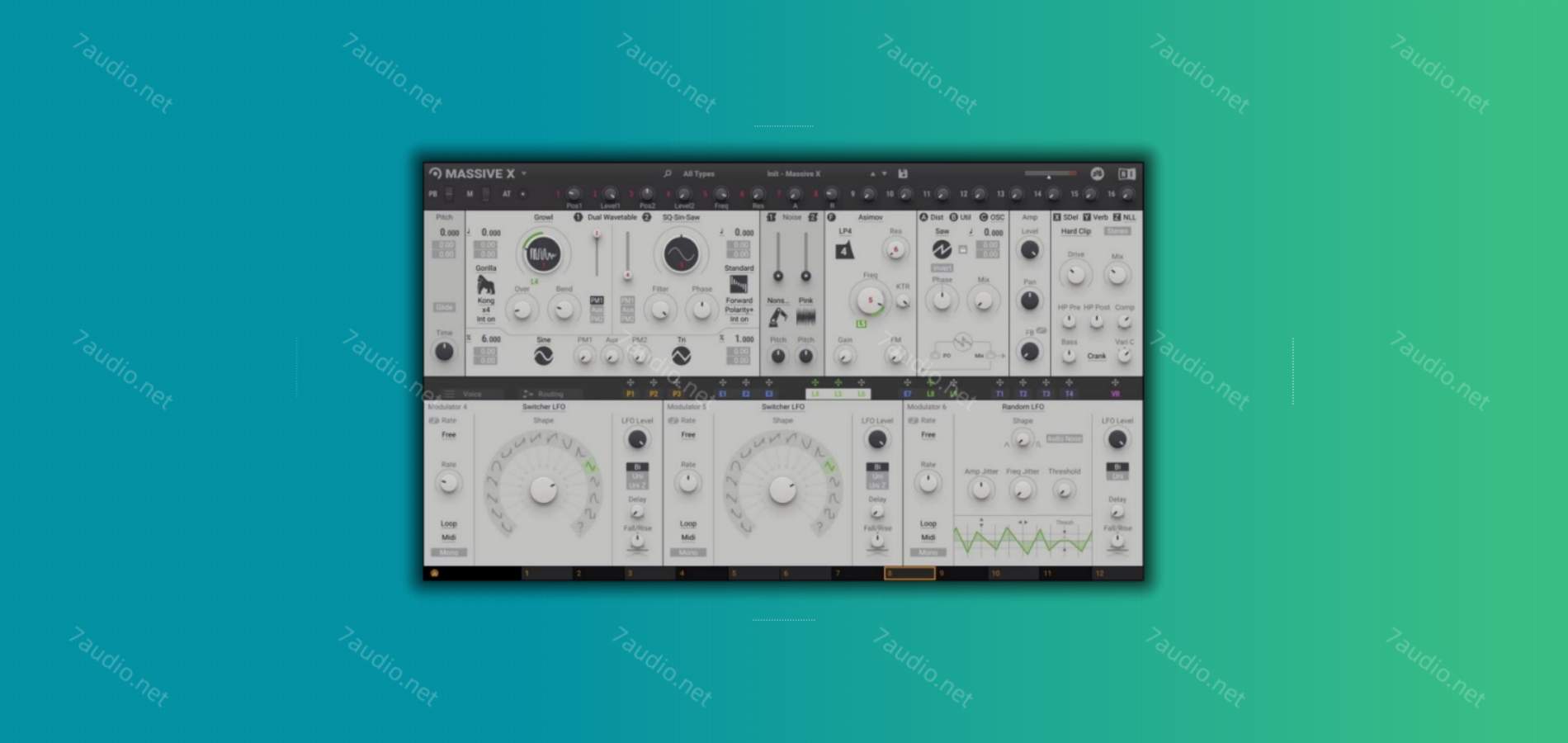The width and height of the screenshot is (1568, 743).
Task: Click the Standard mode wavetable thumbnail icon
Action: click(x=739, y=285)
